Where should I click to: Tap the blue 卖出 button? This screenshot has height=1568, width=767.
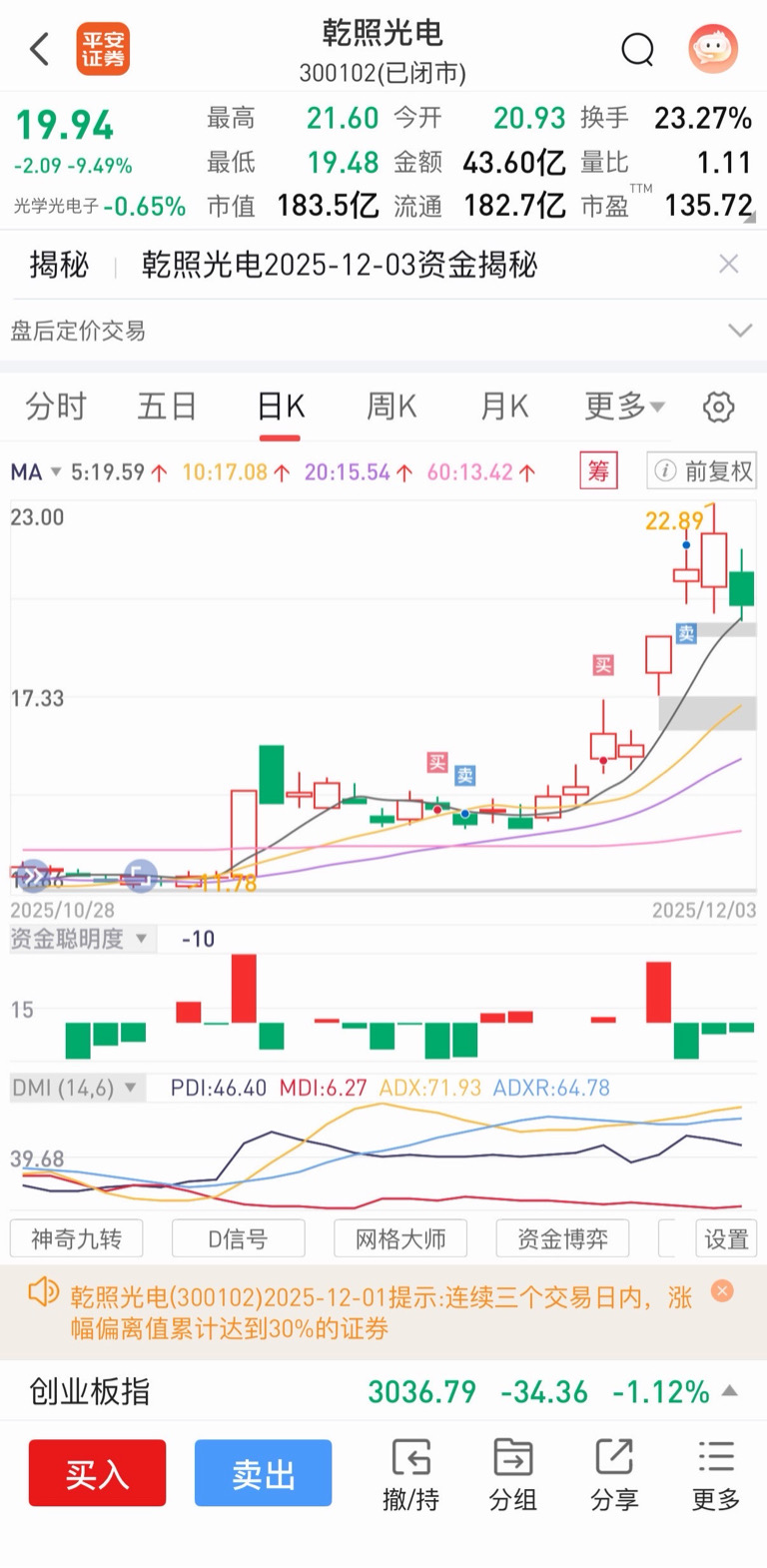click(x=263, y=1473)
